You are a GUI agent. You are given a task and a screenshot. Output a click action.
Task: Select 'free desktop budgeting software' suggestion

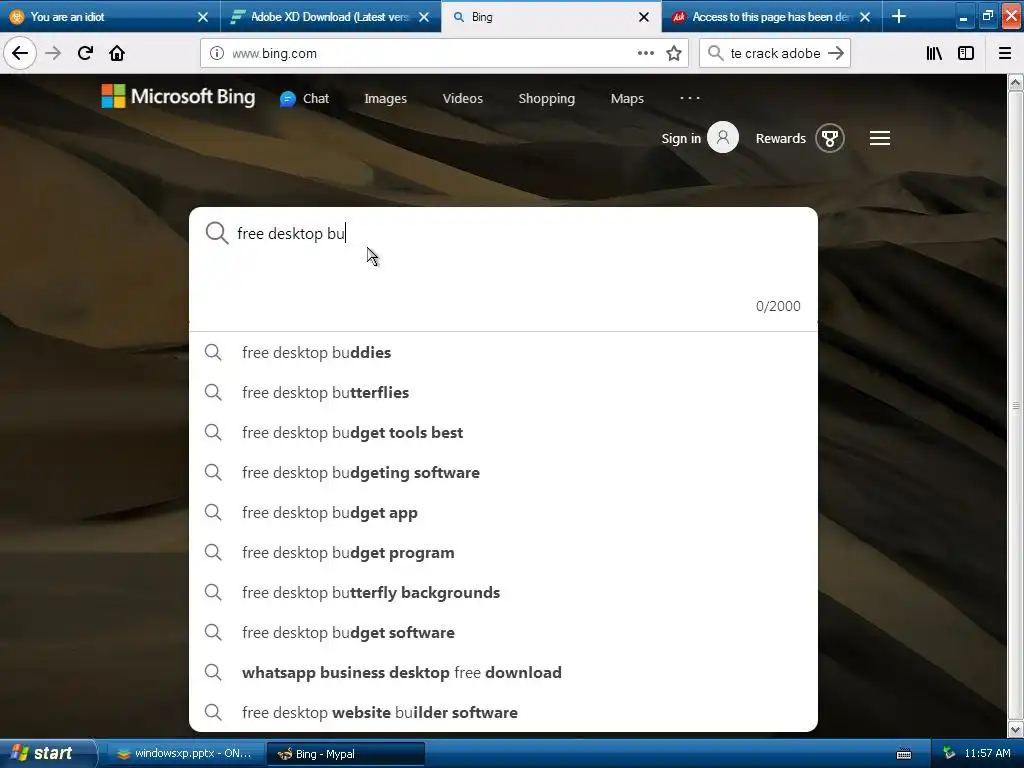click(x=503, y=472)
